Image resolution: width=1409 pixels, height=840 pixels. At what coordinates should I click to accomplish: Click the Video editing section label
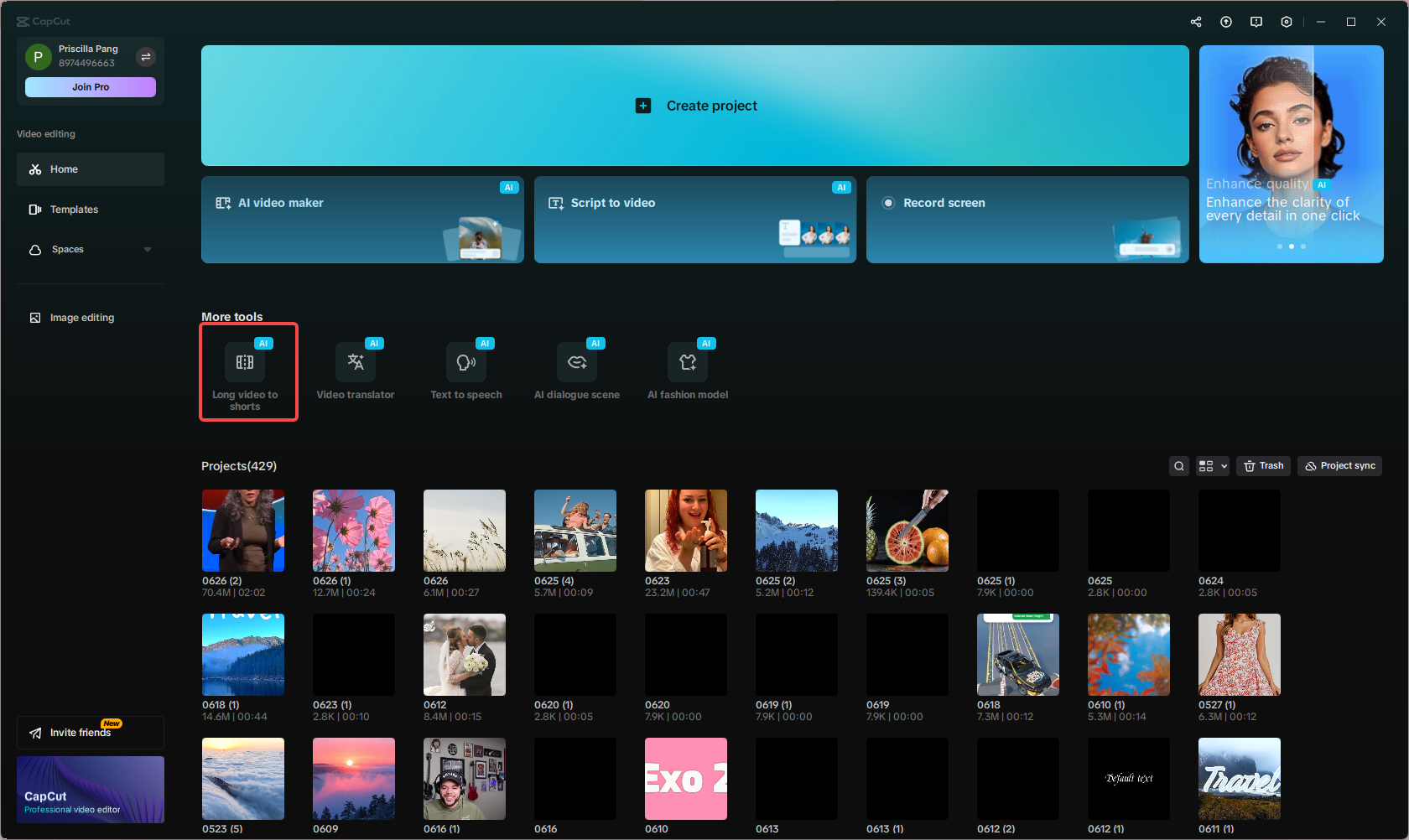[x=46, y=134]
